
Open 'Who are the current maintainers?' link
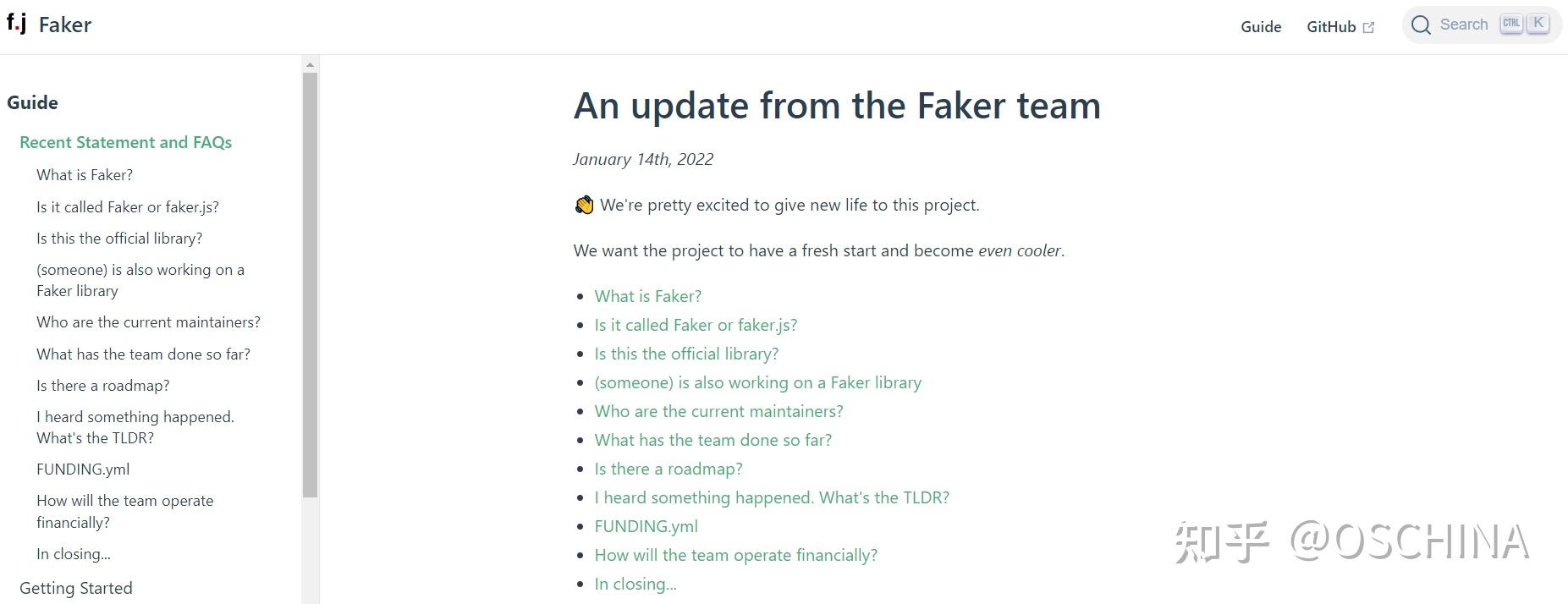pos(718,410)
